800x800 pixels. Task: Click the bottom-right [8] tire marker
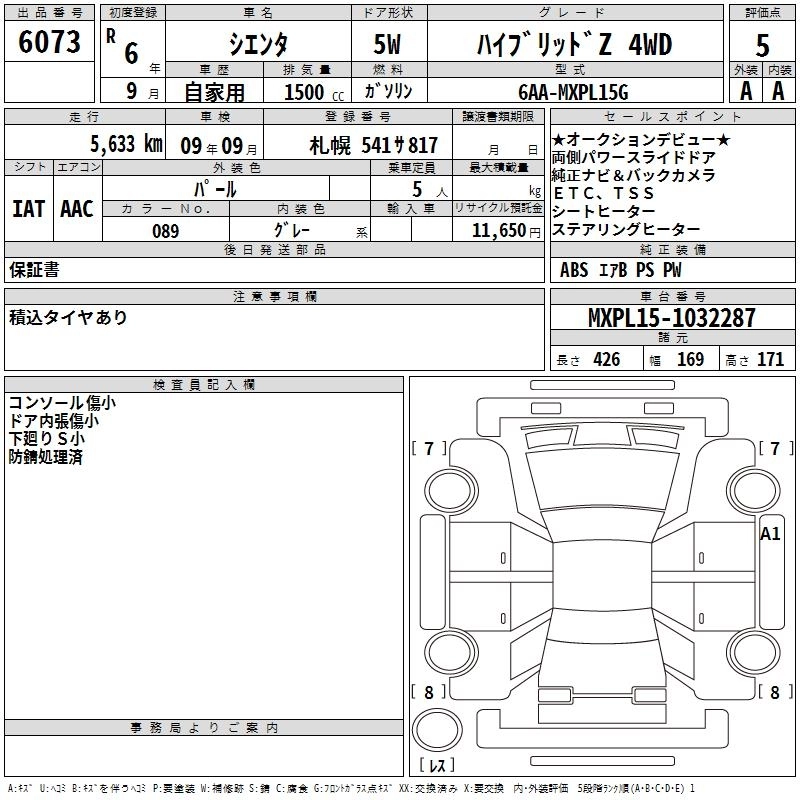pos(769,692)
